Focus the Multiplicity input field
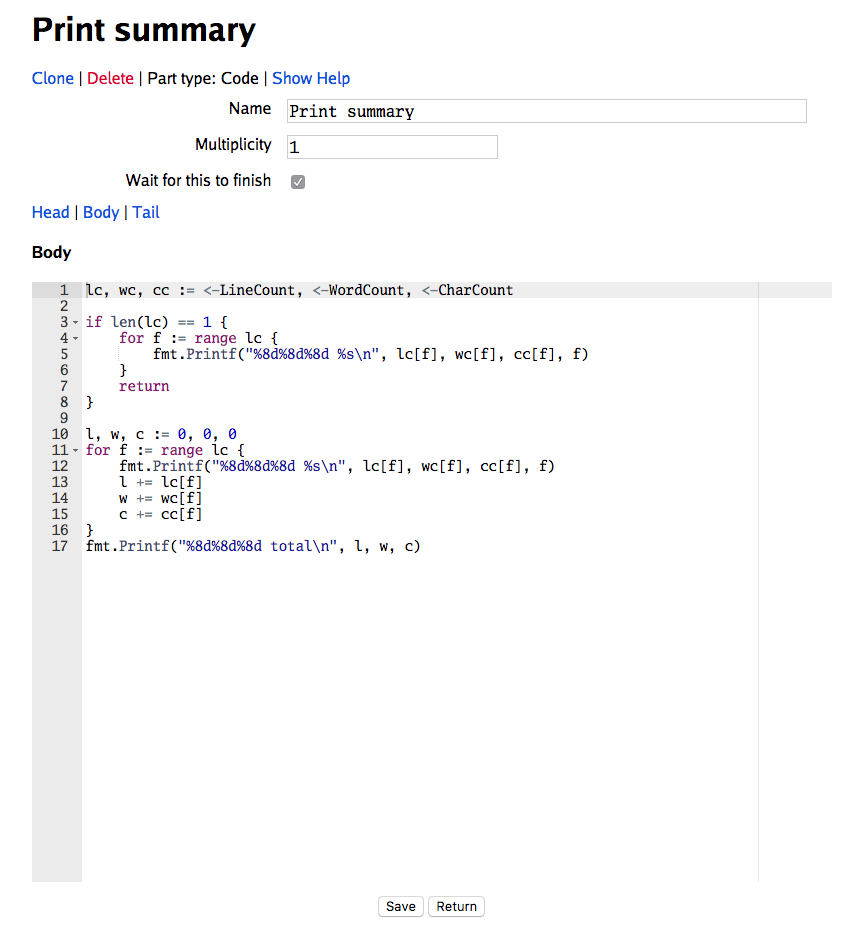The width and height of the screenshot is (843, 950). 392,147
